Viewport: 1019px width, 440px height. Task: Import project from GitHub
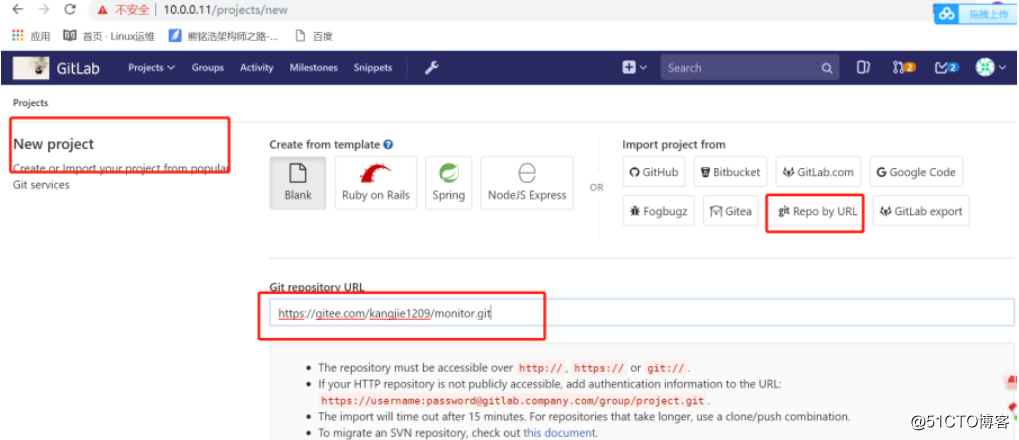click(x=654, y=172)
